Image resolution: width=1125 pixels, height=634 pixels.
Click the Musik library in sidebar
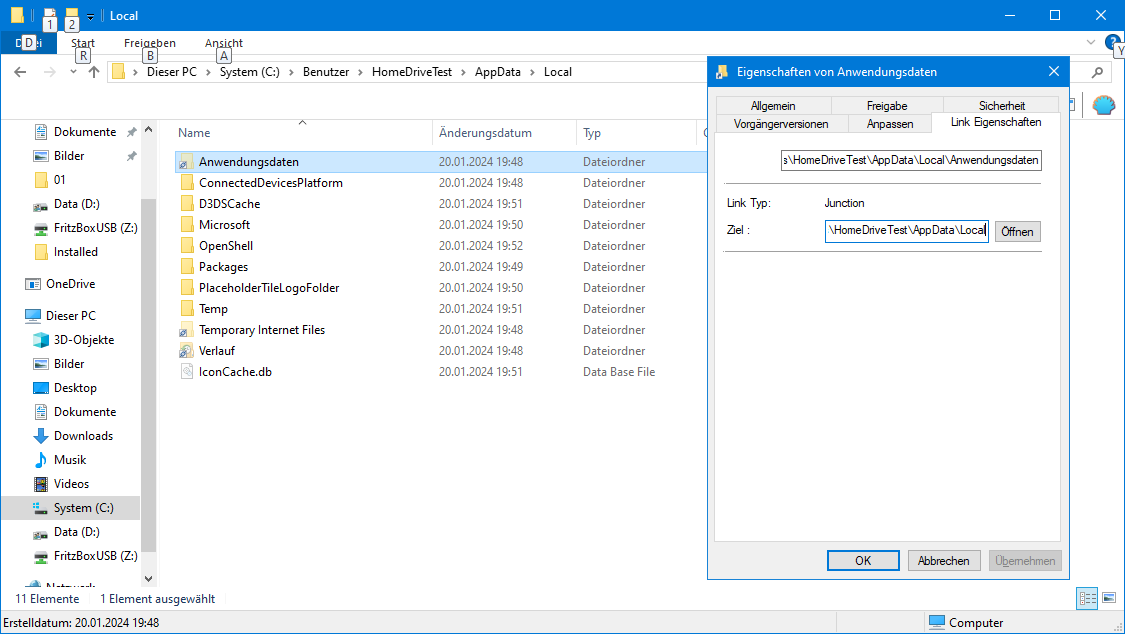point(70,460)
